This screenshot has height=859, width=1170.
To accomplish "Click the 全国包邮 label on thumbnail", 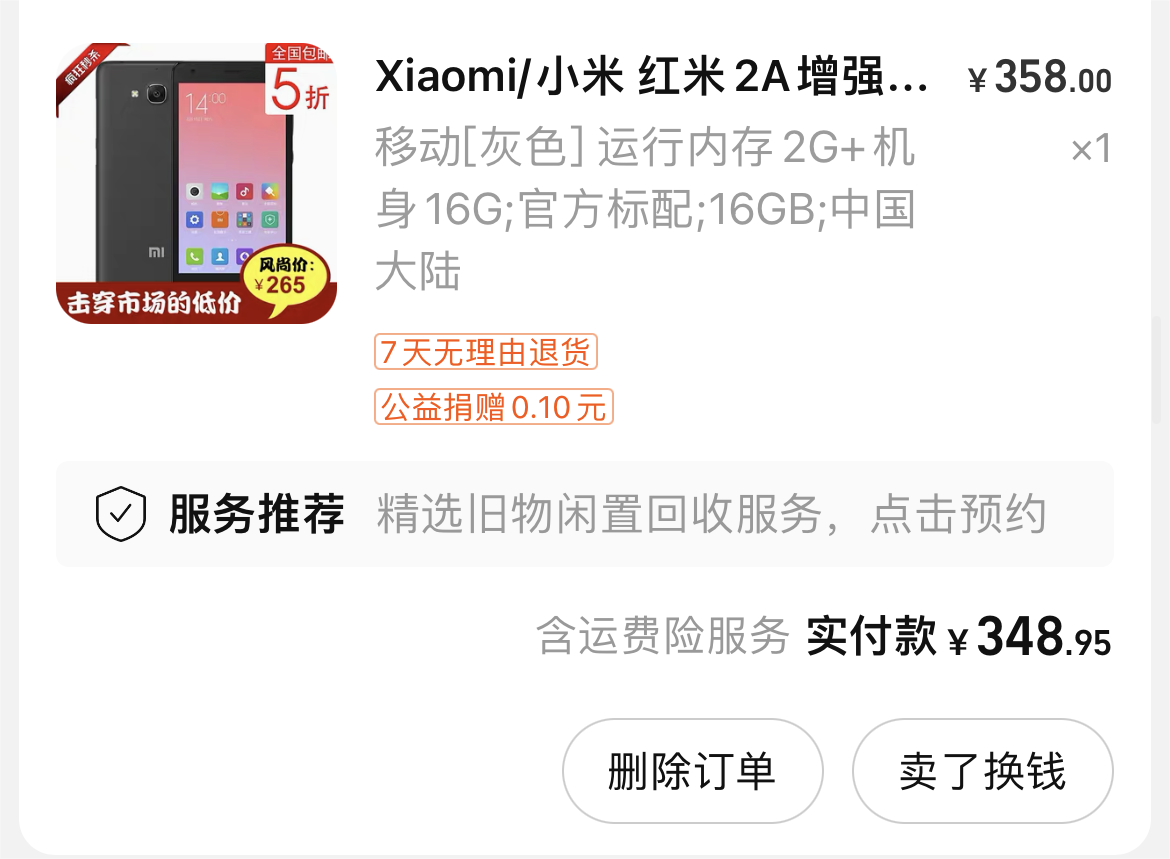I will click(x=300, y=52).
